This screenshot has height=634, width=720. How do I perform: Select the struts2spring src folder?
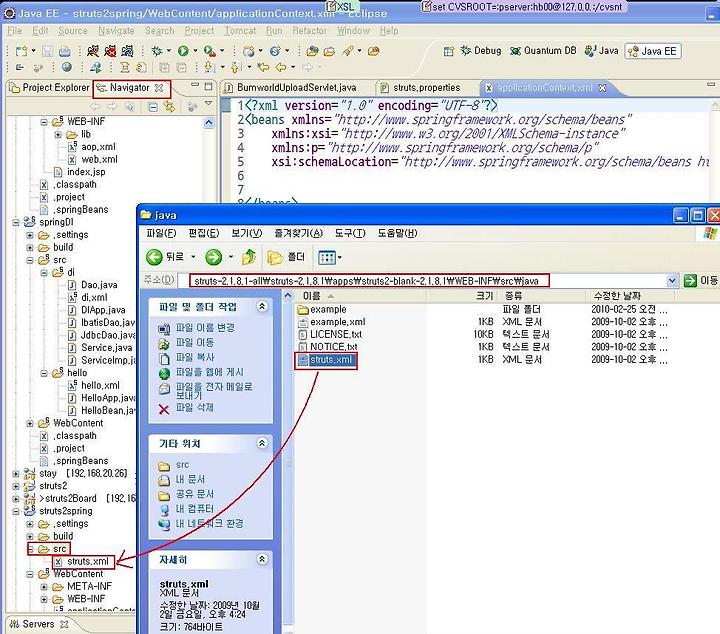pos(59,549)
